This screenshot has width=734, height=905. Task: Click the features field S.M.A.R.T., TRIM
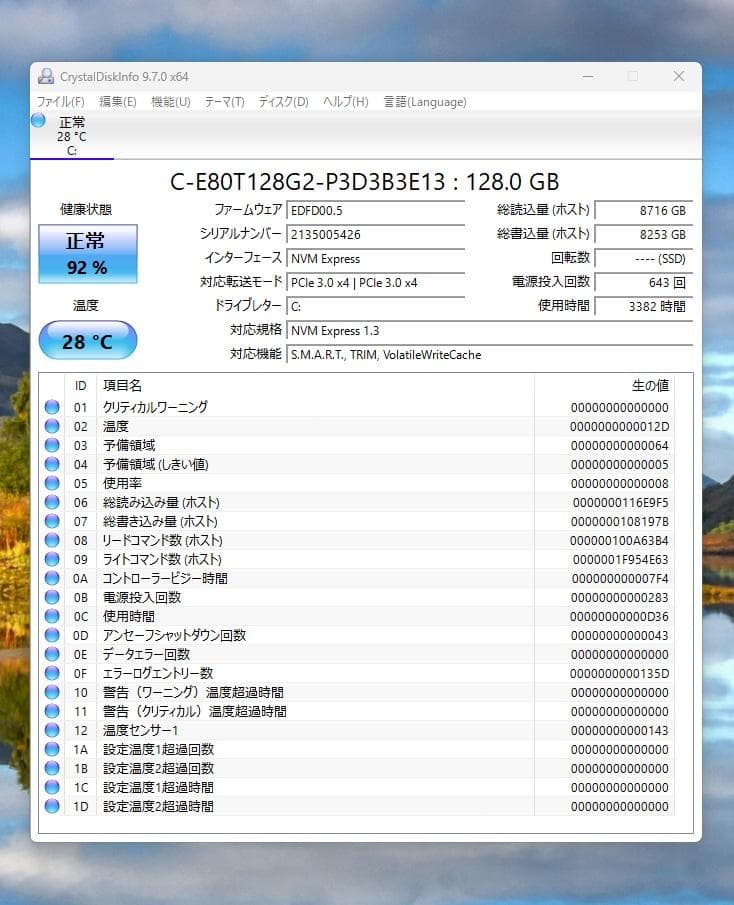coord(489,355)
